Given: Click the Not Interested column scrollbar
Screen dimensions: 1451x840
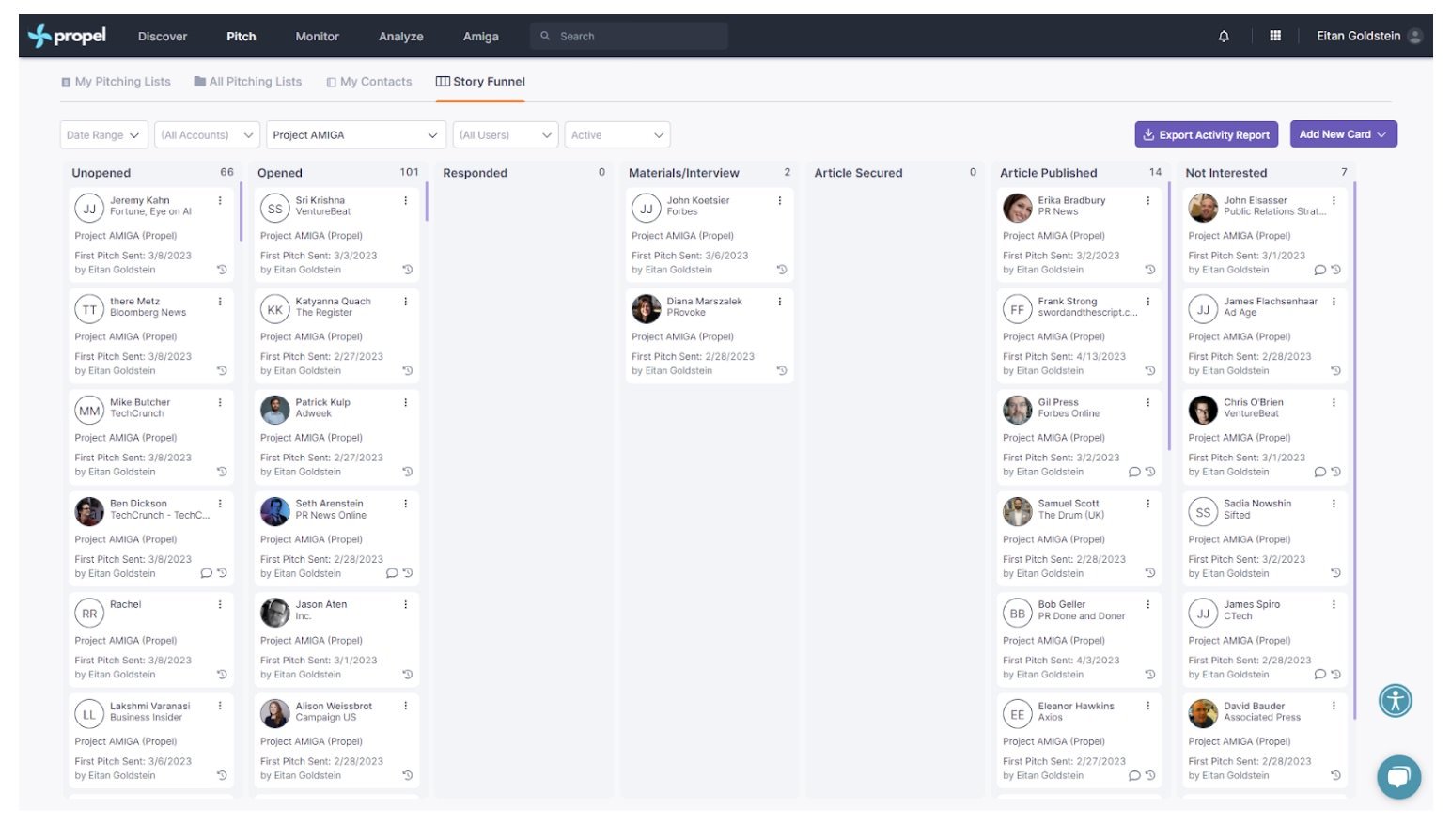Looking at the screenshot, I should (1354, 451).
